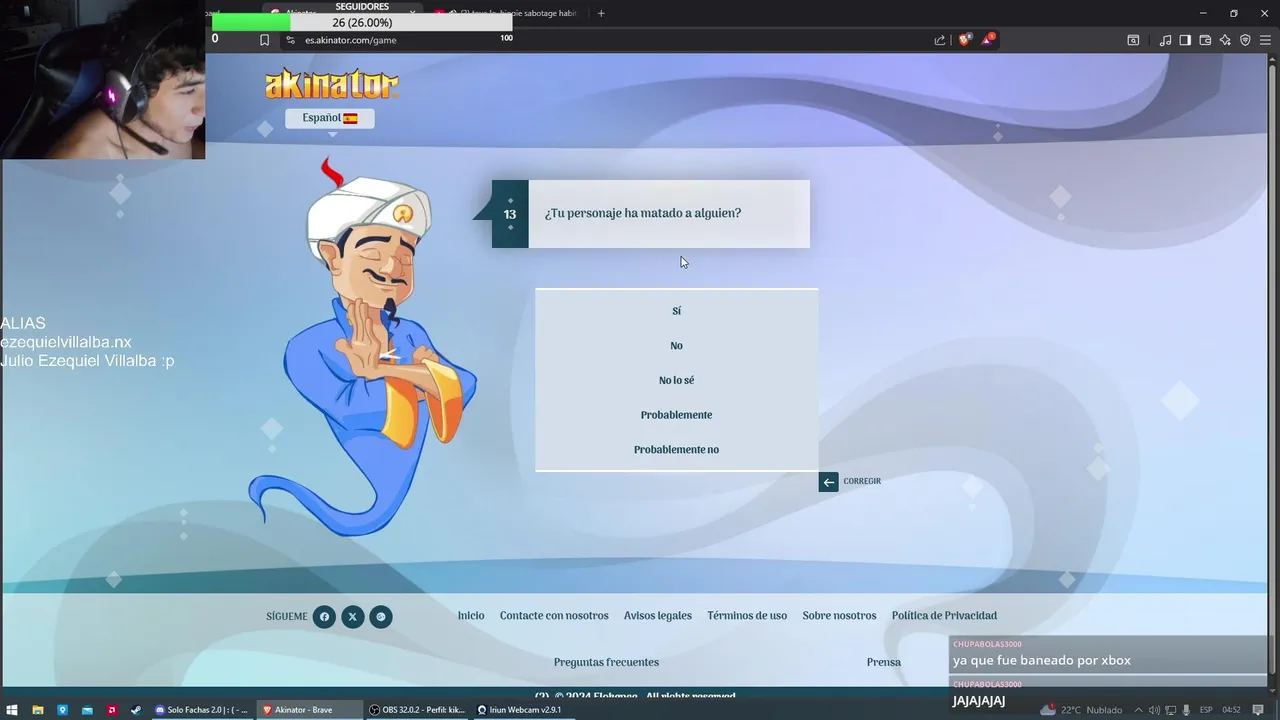Open the Windows Start menu
1280x720 pixels.
coord(13,710)
